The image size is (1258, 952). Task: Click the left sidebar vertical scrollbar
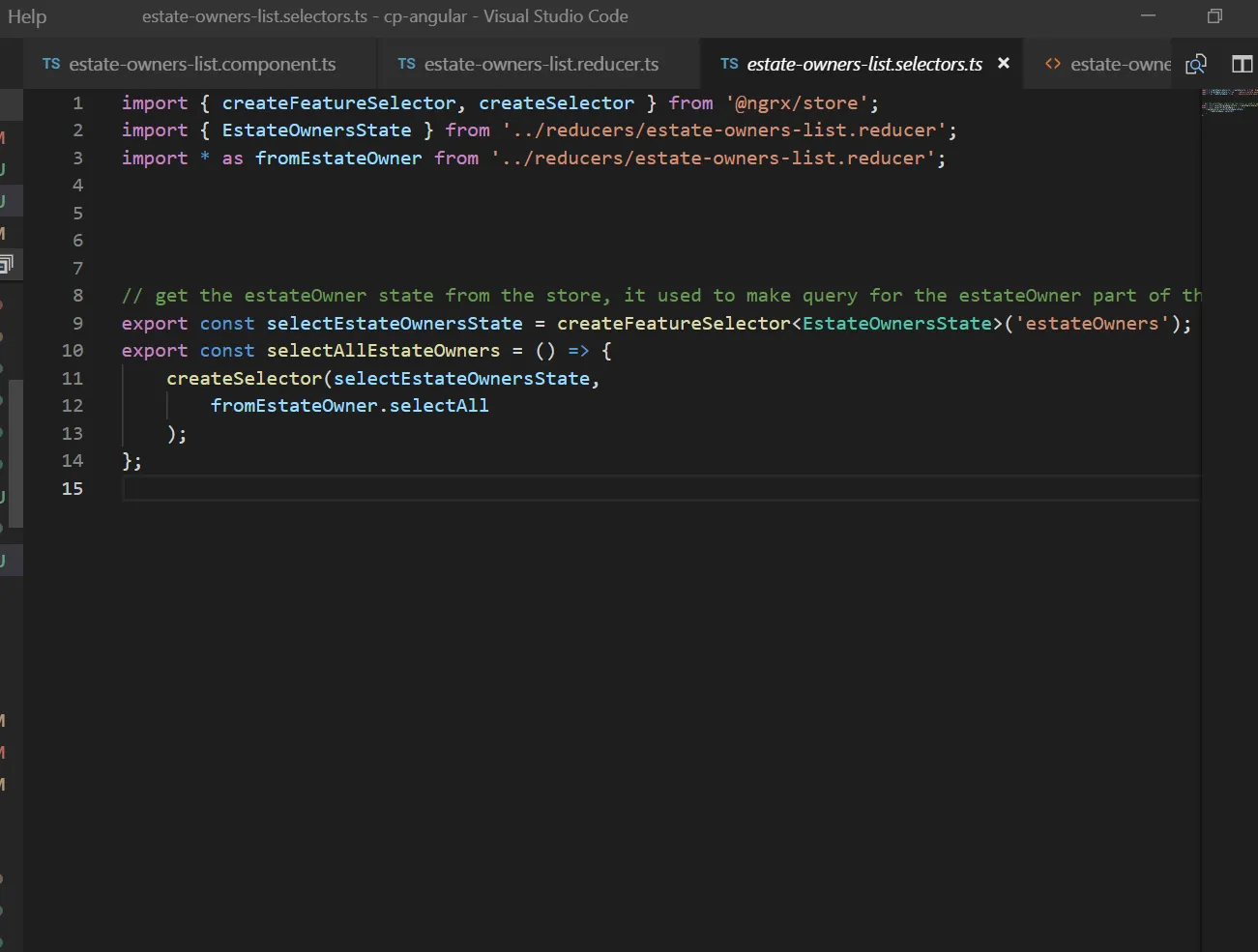pos(15,452)
